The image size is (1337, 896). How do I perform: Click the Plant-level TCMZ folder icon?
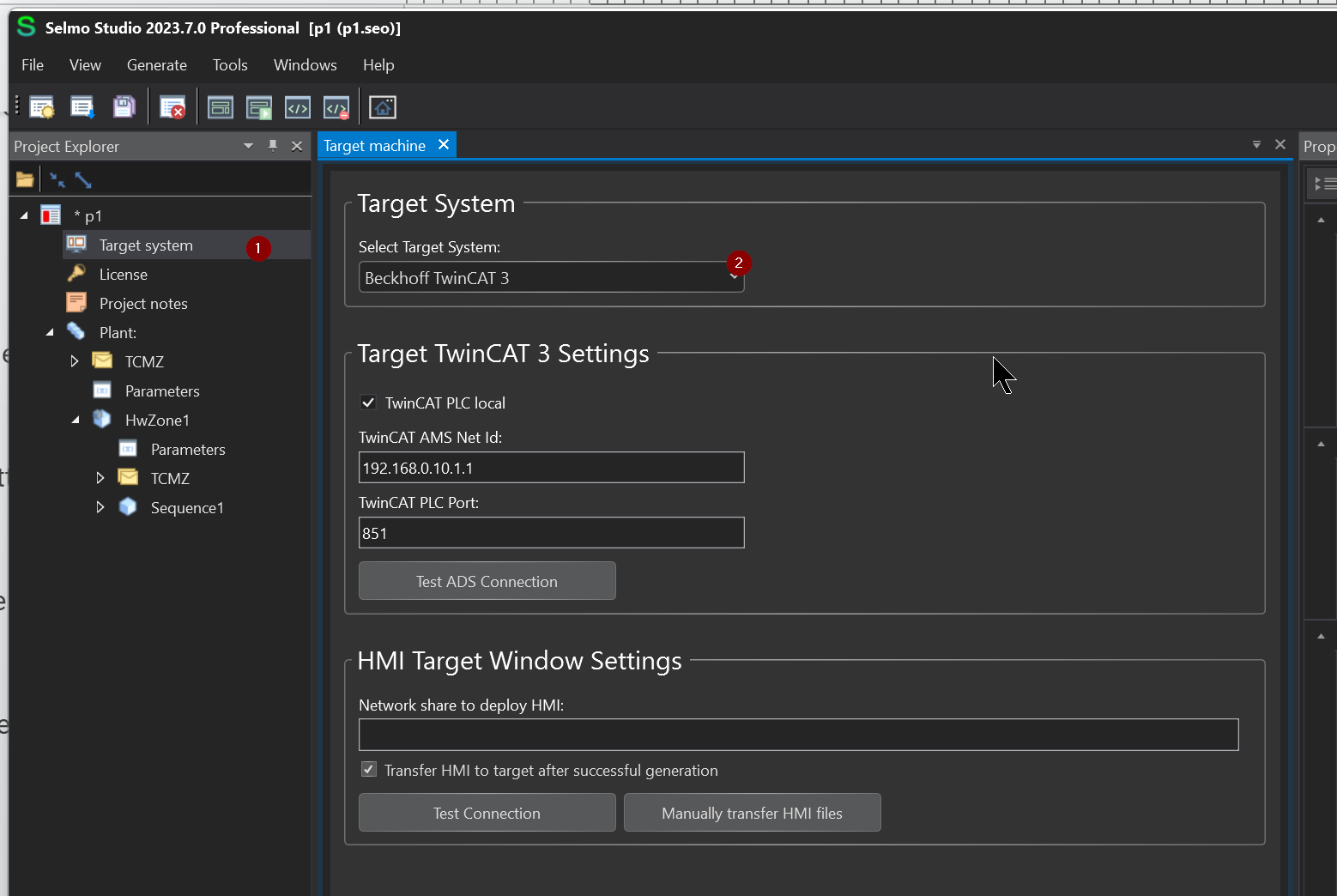102,360
